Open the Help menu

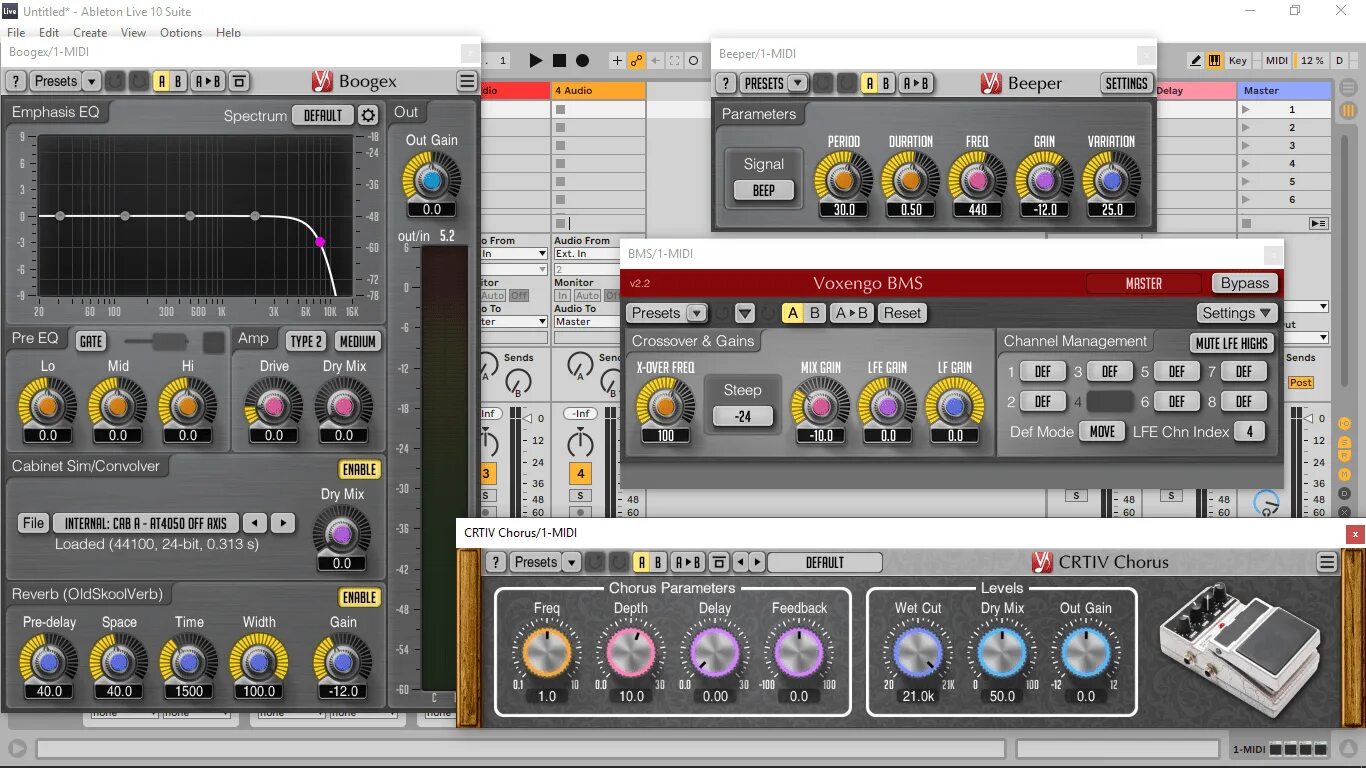point(228,32)
